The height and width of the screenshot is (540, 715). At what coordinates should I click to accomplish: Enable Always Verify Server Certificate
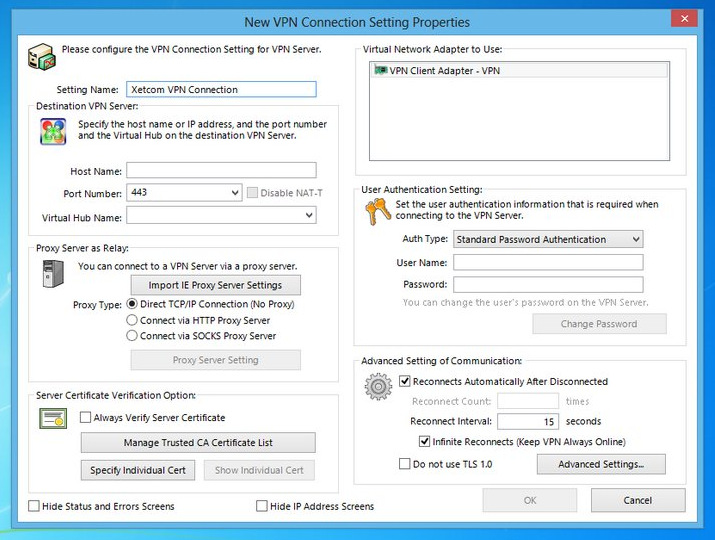(x=85, y=417)
